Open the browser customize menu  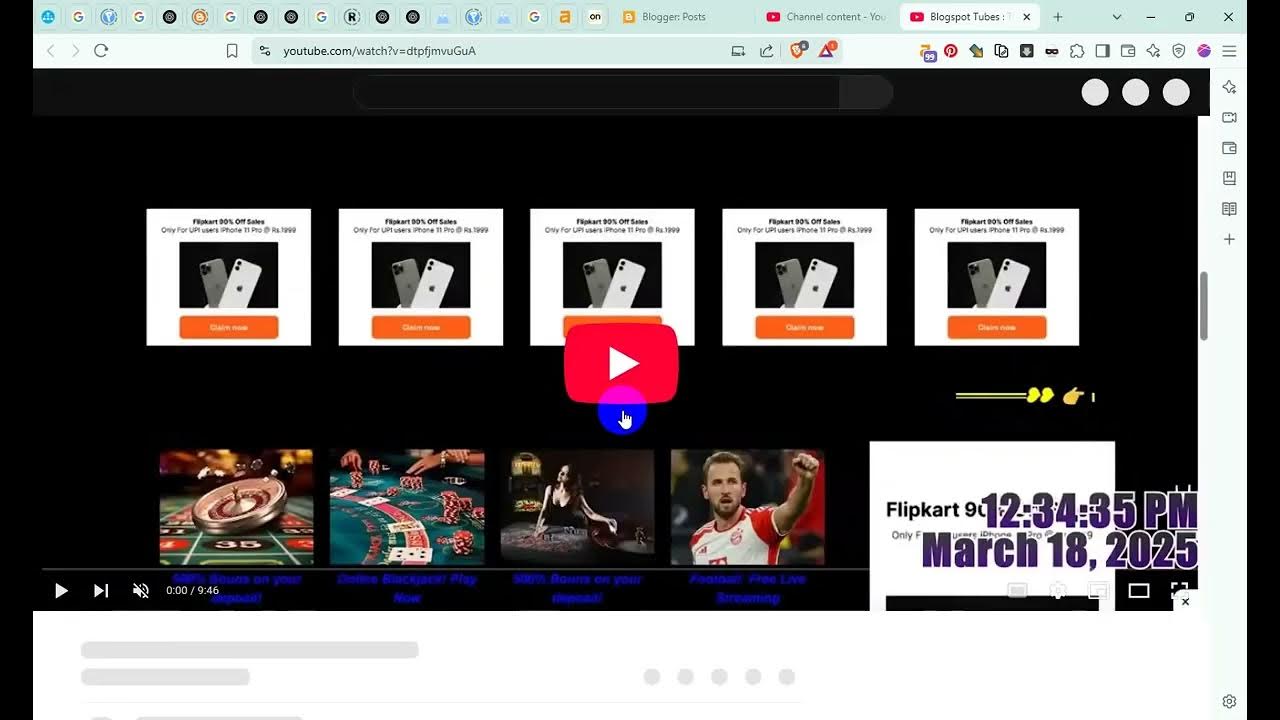[1229, 51]
